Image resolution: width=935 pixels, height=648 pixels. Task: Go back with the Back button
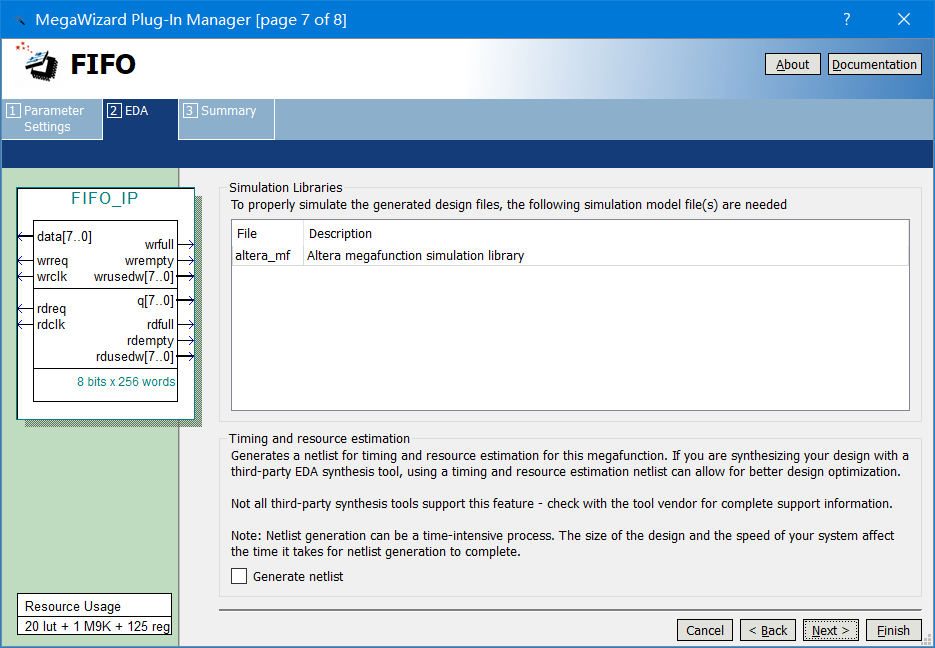pyautogui.click(x=768, y=630)
